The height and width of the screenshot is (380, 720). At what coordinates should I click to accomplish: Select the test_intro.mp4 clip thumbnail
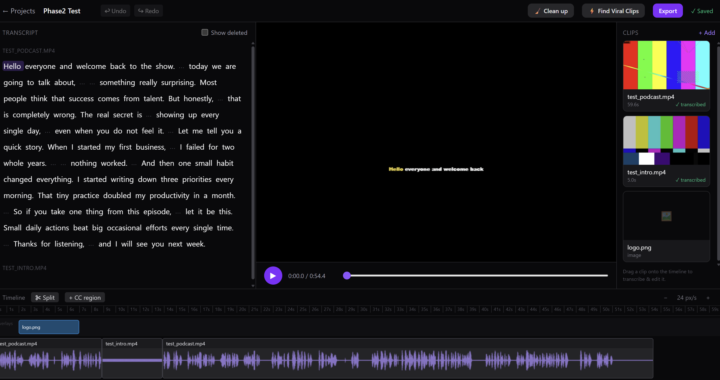(x=666, y=140)
